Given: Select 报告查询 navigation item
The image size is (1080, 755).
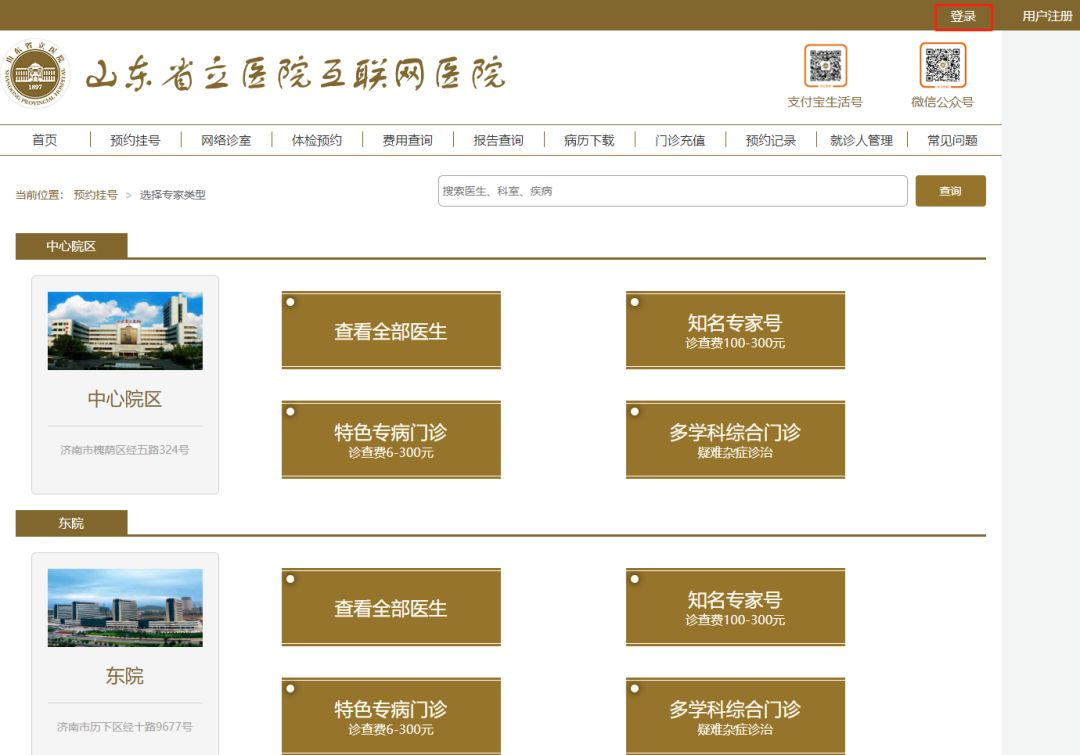Looking at the screenshot, I should coord(498,140).
